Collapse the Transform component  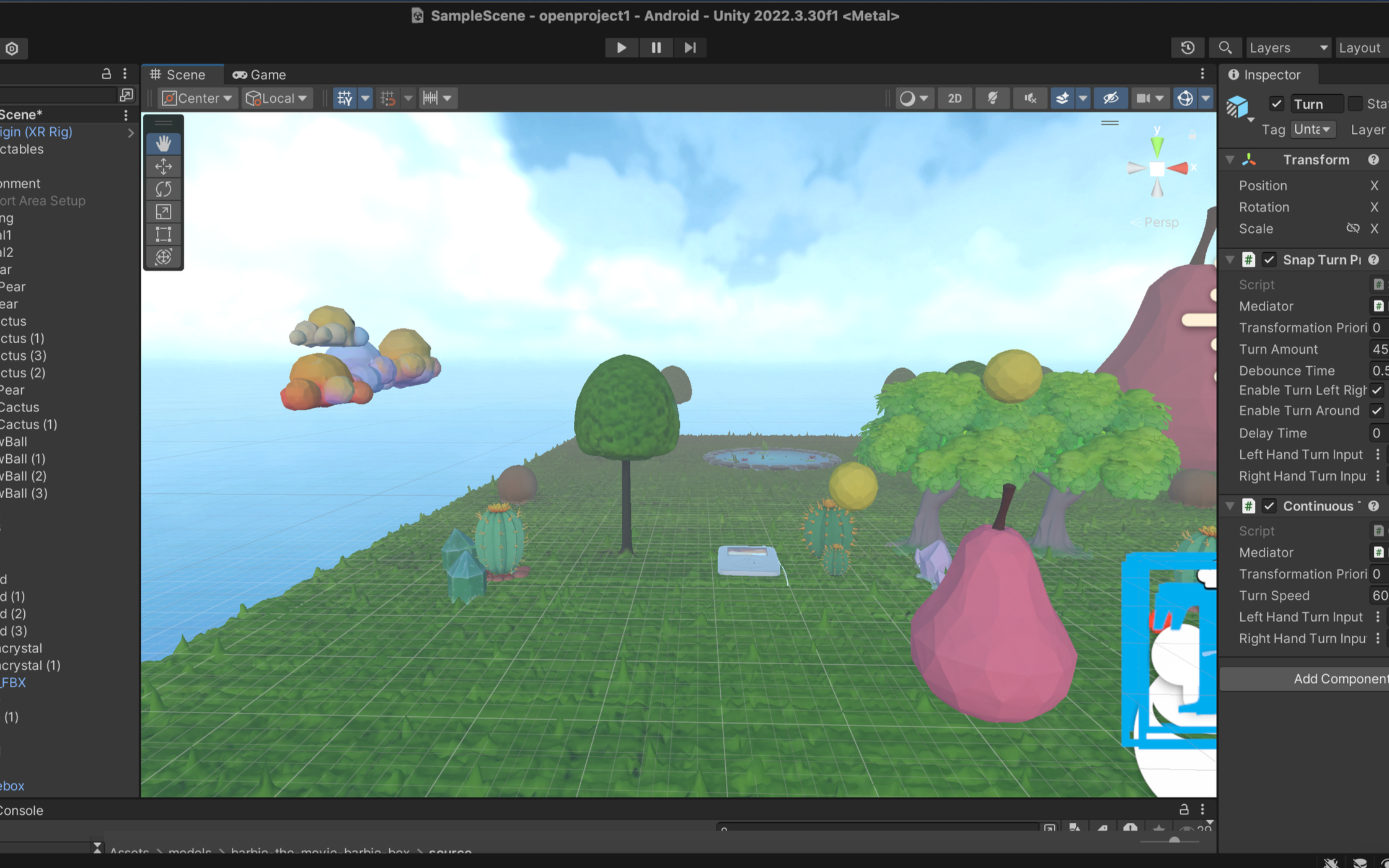(x=1230, y=160)
